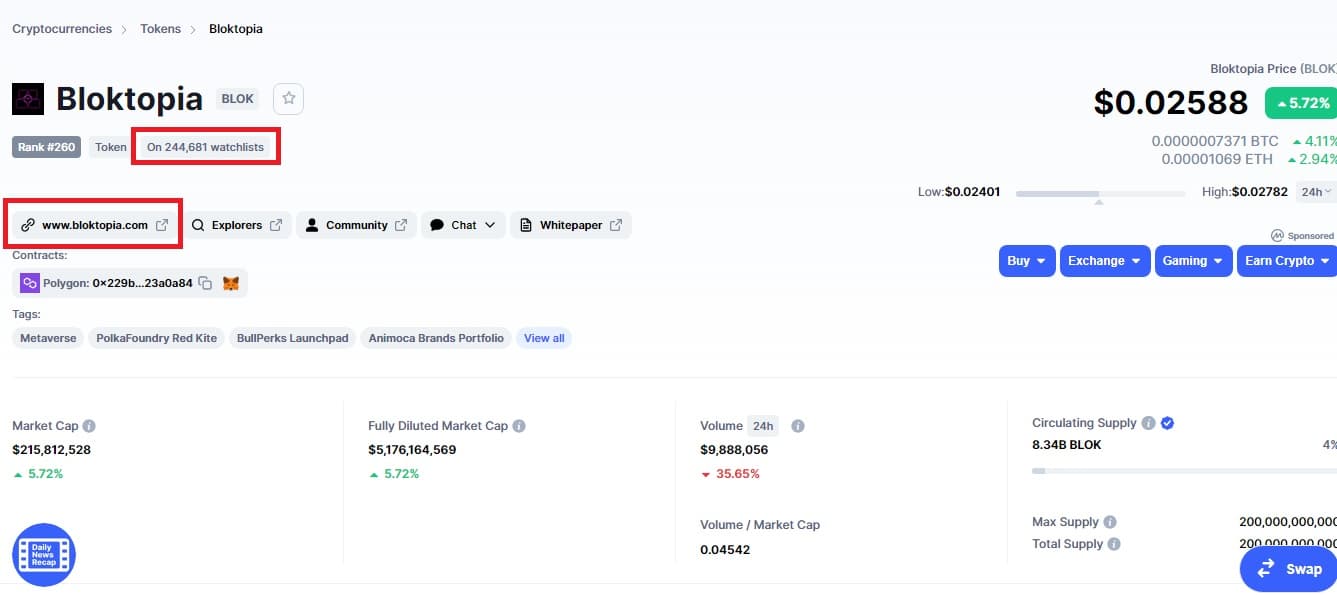This screenshot has width=1337, height=595.
Task: Click the $0.02588 price value
Action: pyautogui.click(x=1171, y=102)
